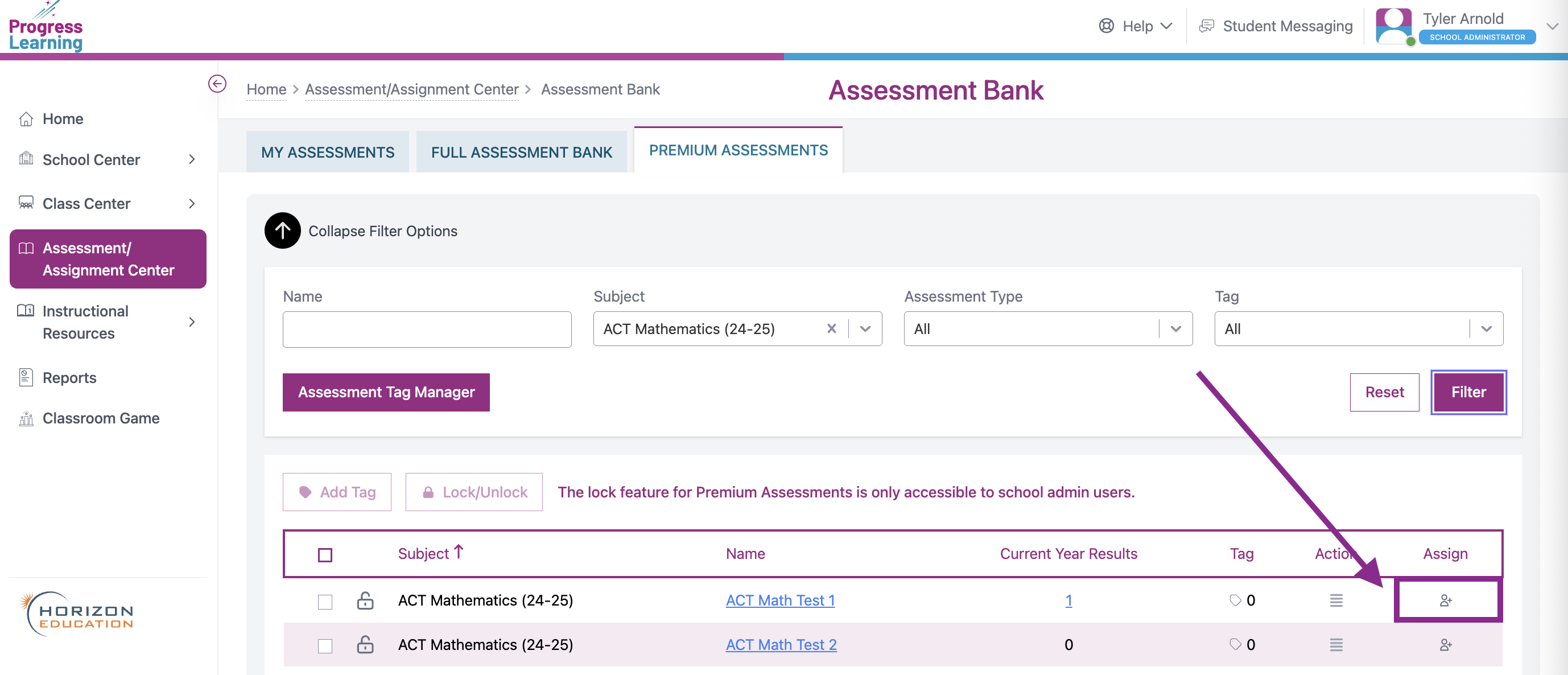Click the Reset button
The width and height of the screenshot is (1568, 675).
1384,392
